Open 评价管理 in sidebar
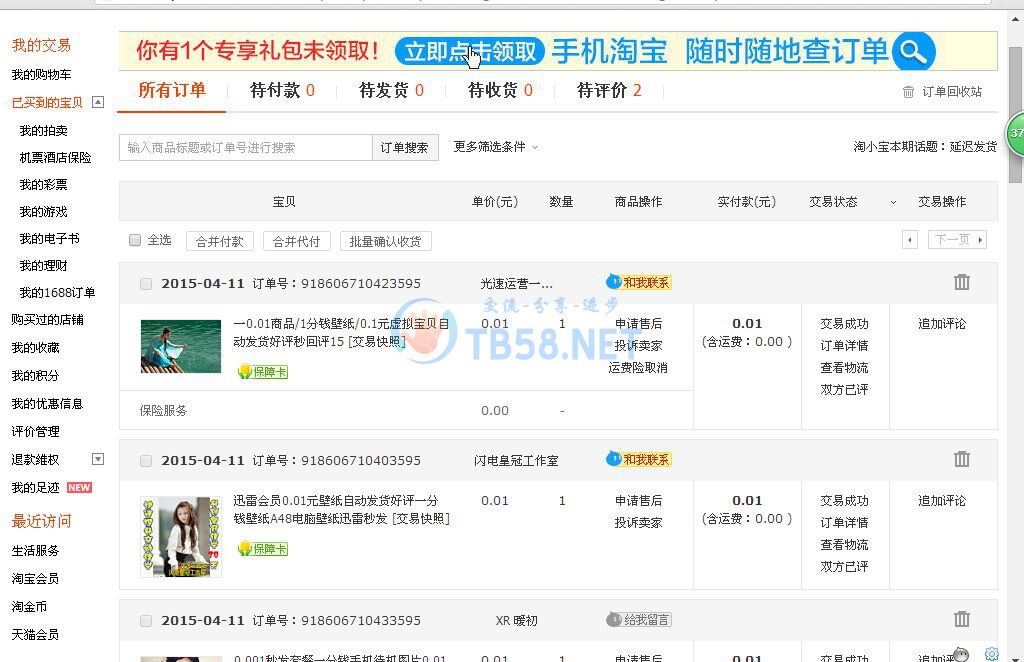The width and height of the screenshot is (1024, 662). pos(35,432)
